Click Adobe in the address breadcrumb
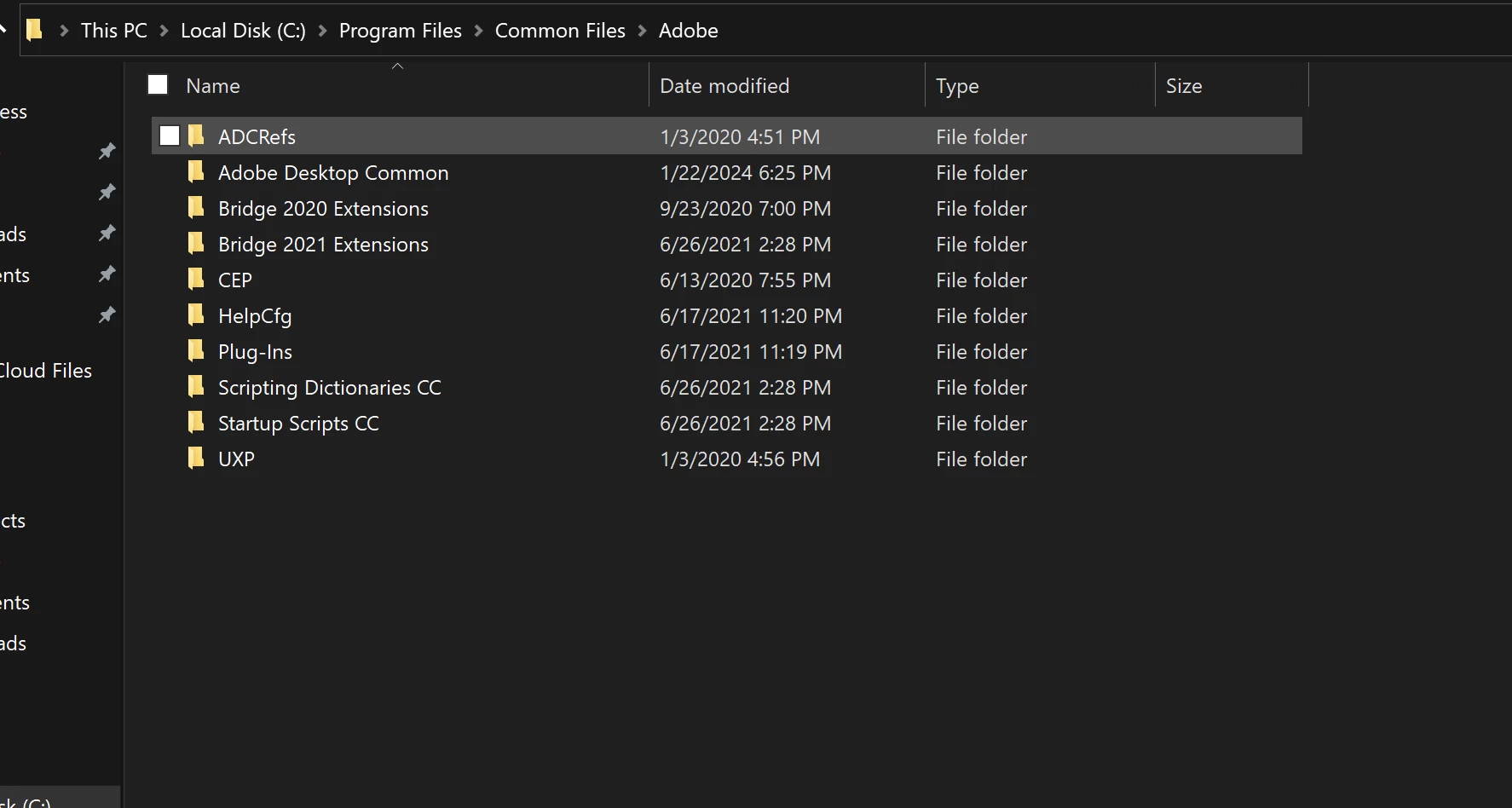This screenshot has width=1512, height=808. (689, 31)
